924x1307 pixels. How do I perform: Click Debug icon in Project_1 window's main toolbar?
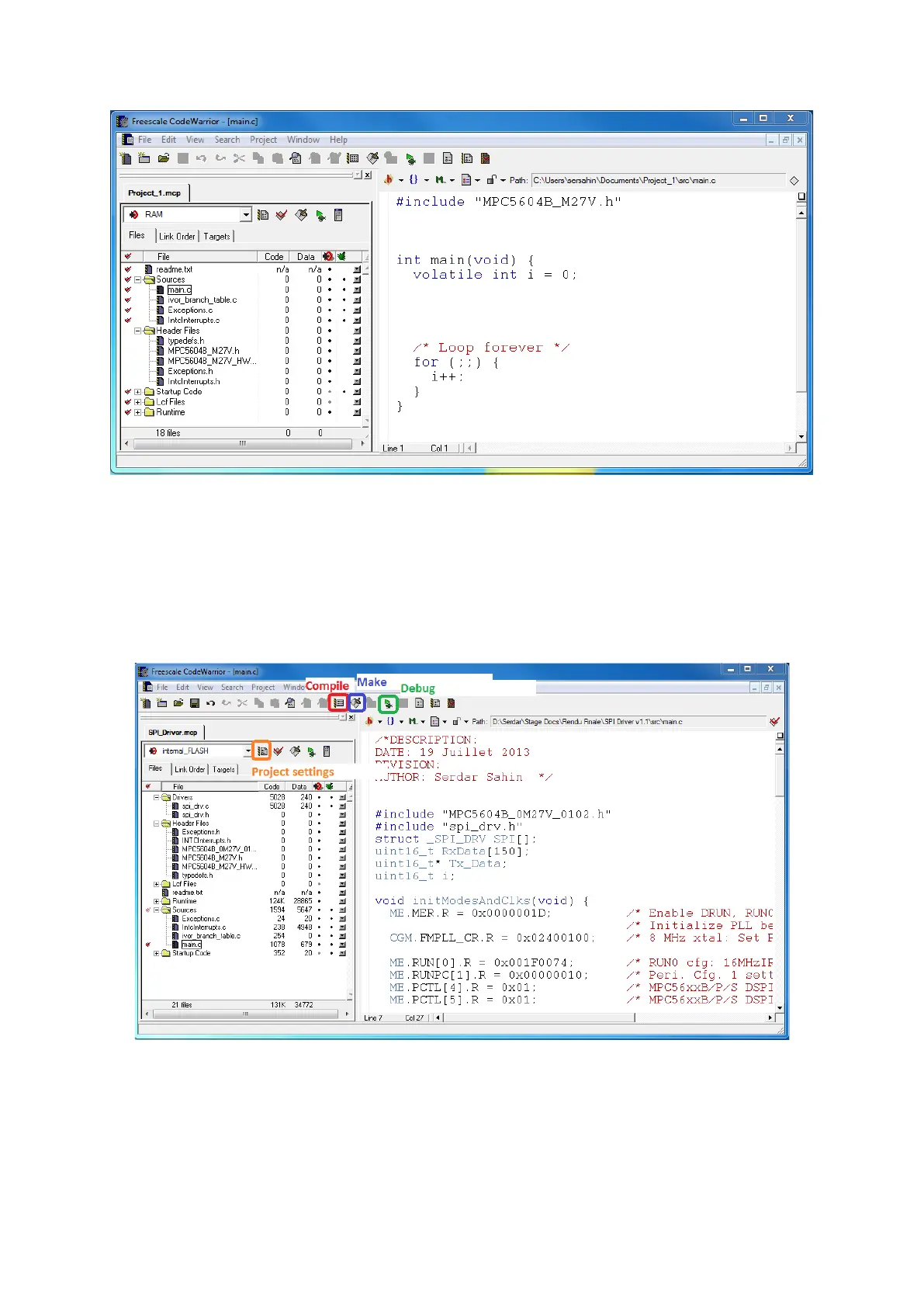pyautogui.click(x=410, y=159)
